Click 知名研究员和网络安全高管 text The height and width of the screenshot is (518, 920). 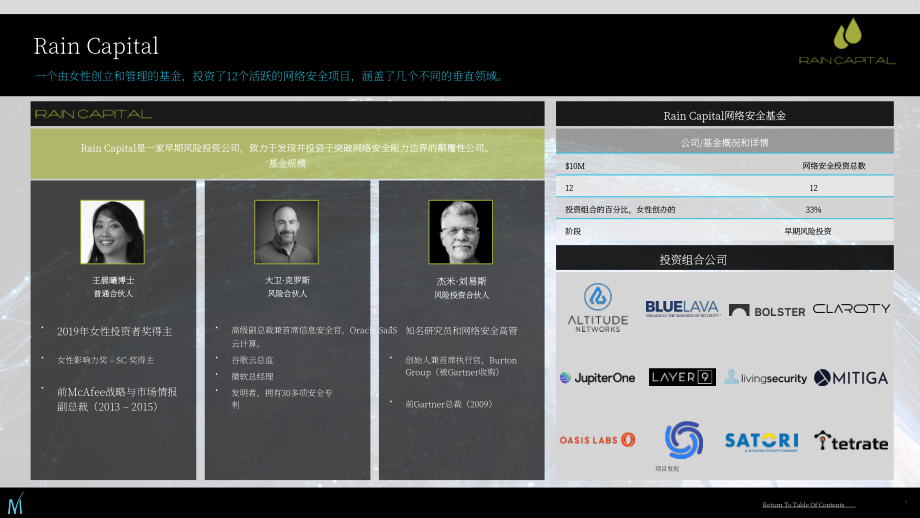(461, 331)
